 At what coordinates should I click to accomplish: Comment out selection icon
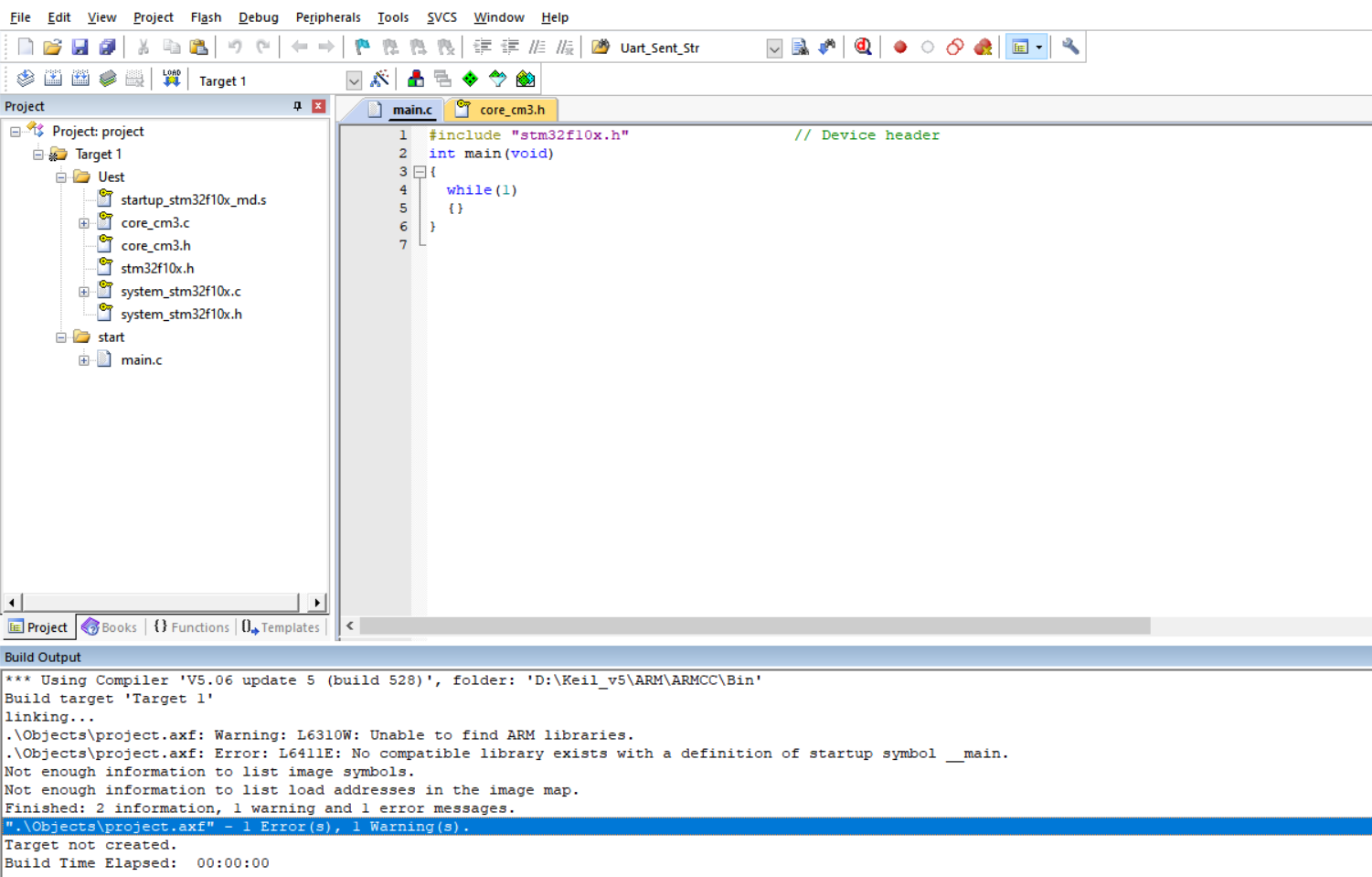(537, 47)
